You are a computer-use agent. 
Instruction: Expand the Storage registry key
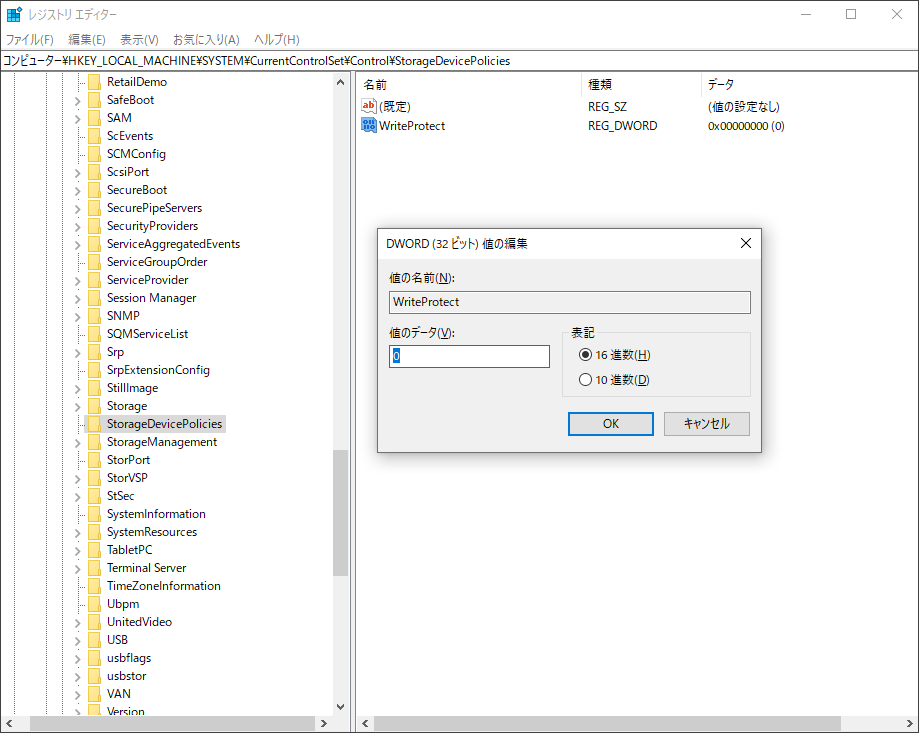pos(78,405)
